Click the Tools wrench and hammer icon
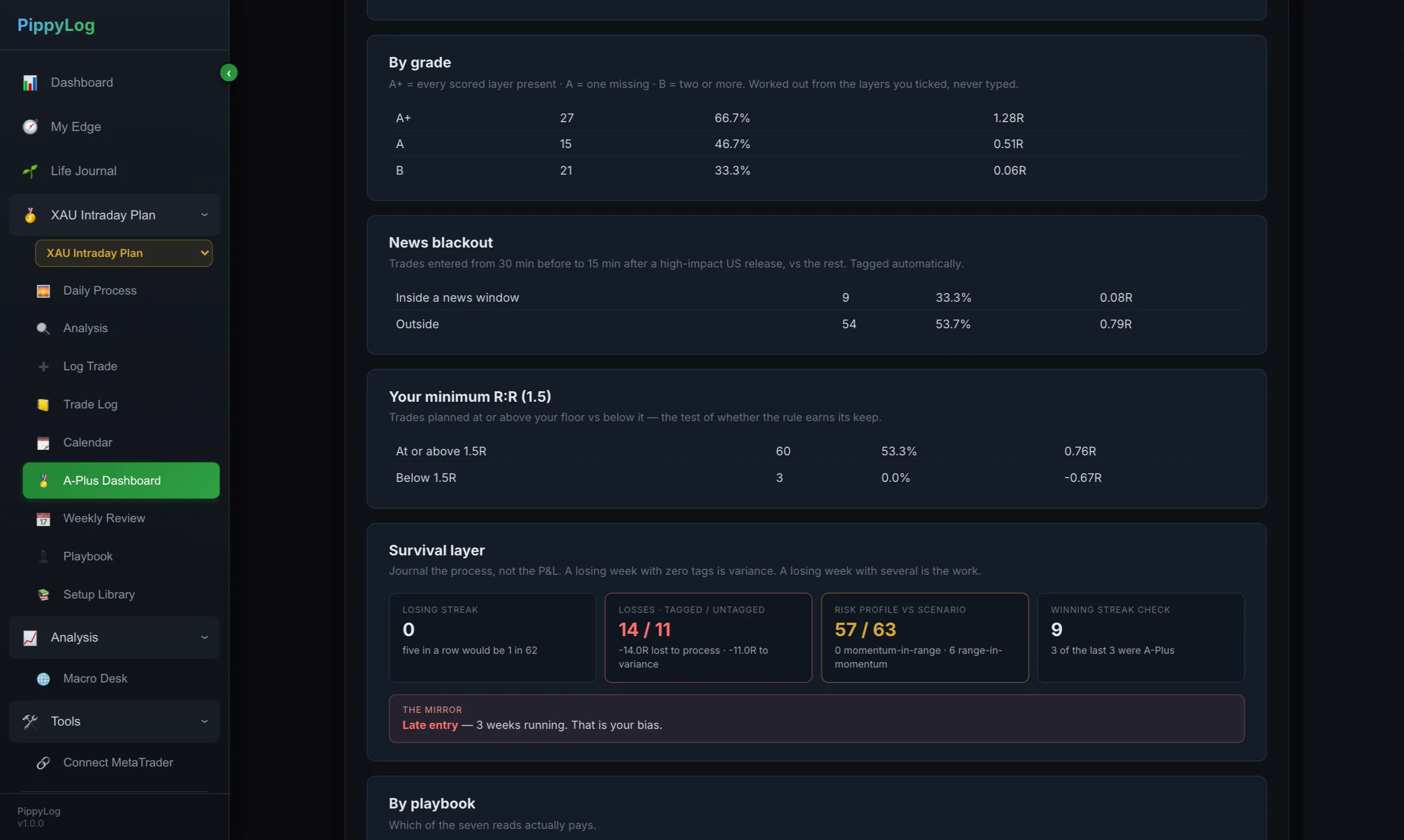This screenshot has height=840, width=1404. [30, 722]
